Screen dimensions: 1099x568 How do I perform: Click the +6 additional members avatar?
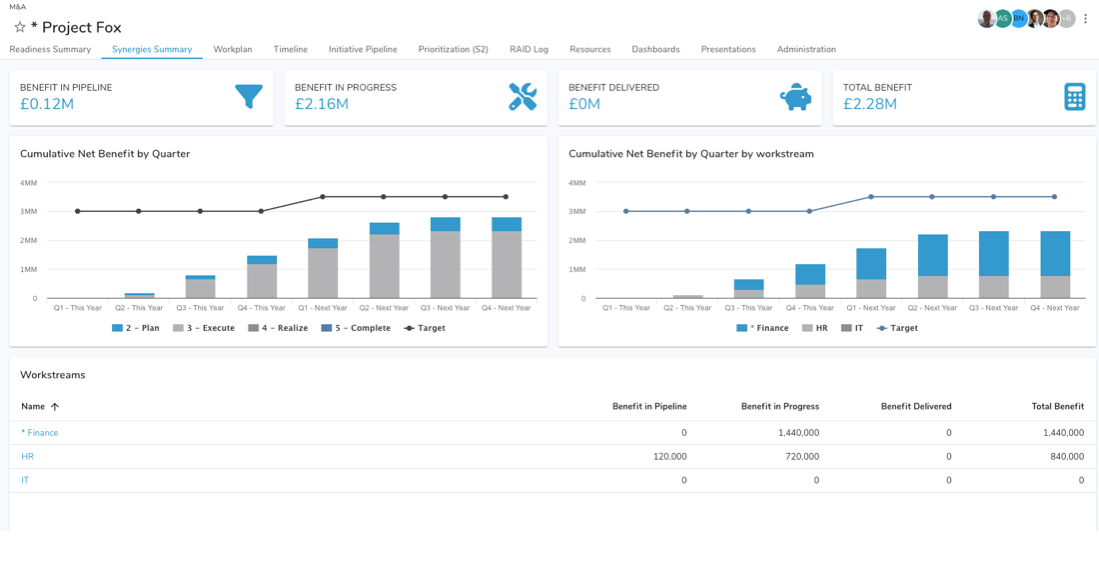pos(1066,19)
